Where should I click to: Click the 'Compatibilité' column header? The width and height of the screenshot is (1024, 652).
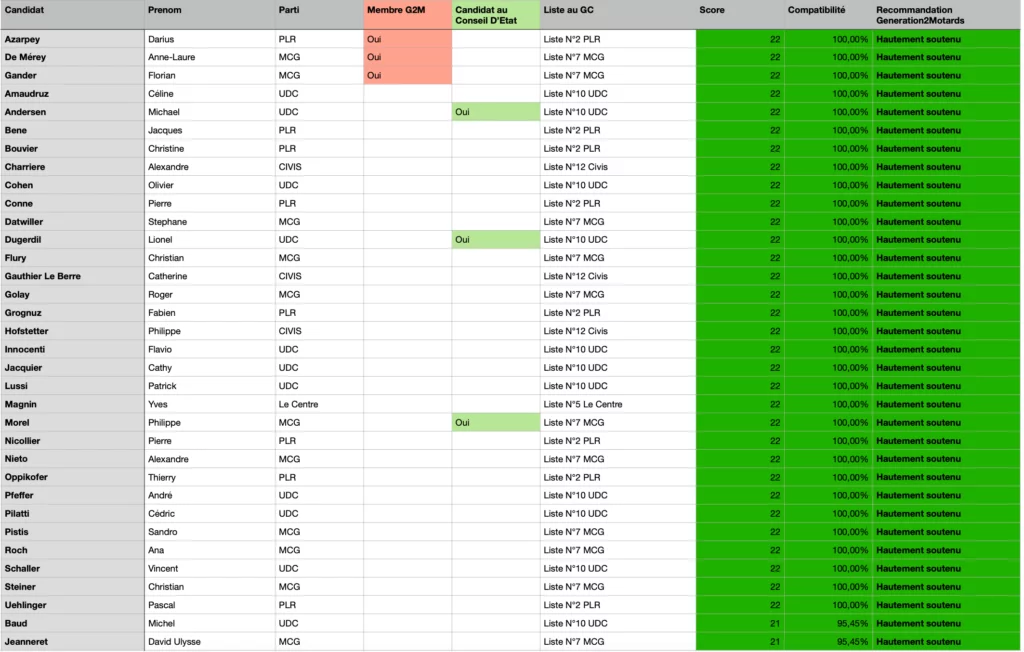[816, 10]
